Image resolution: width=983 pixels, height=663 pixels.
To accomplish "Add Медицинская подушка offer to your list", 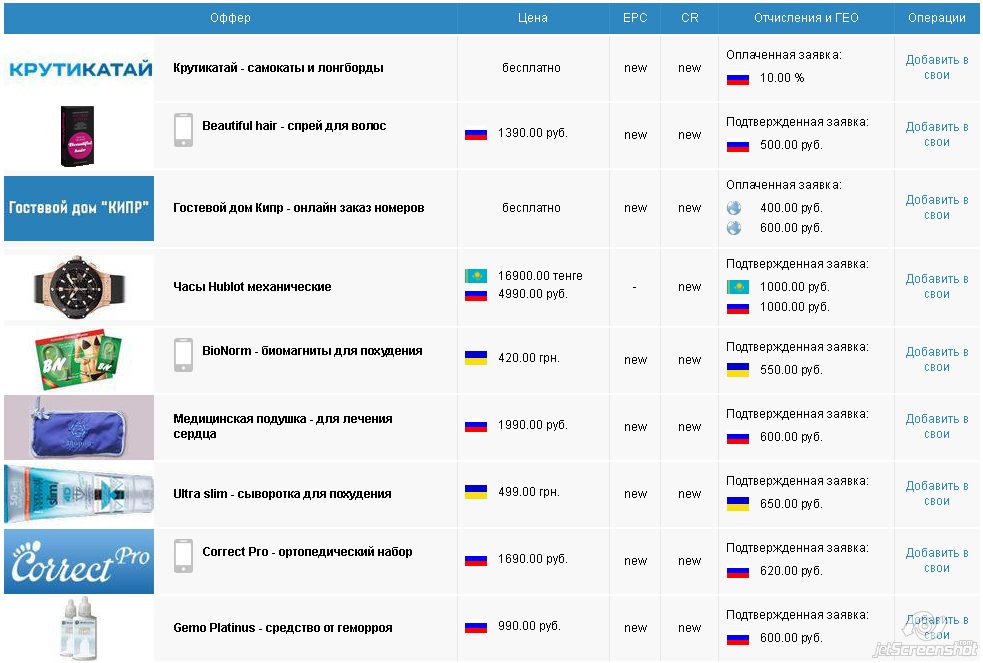I will pos(937,427).
